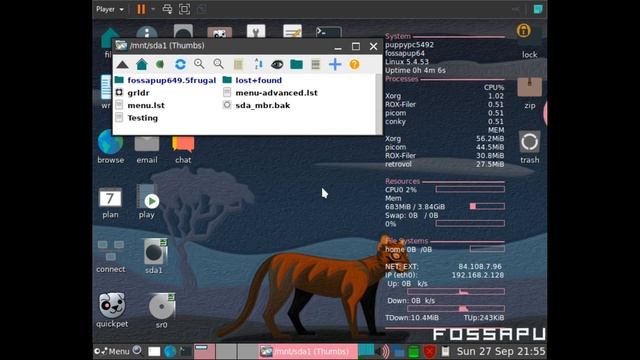Zoom in on file thumbnails

pos(199,64)
